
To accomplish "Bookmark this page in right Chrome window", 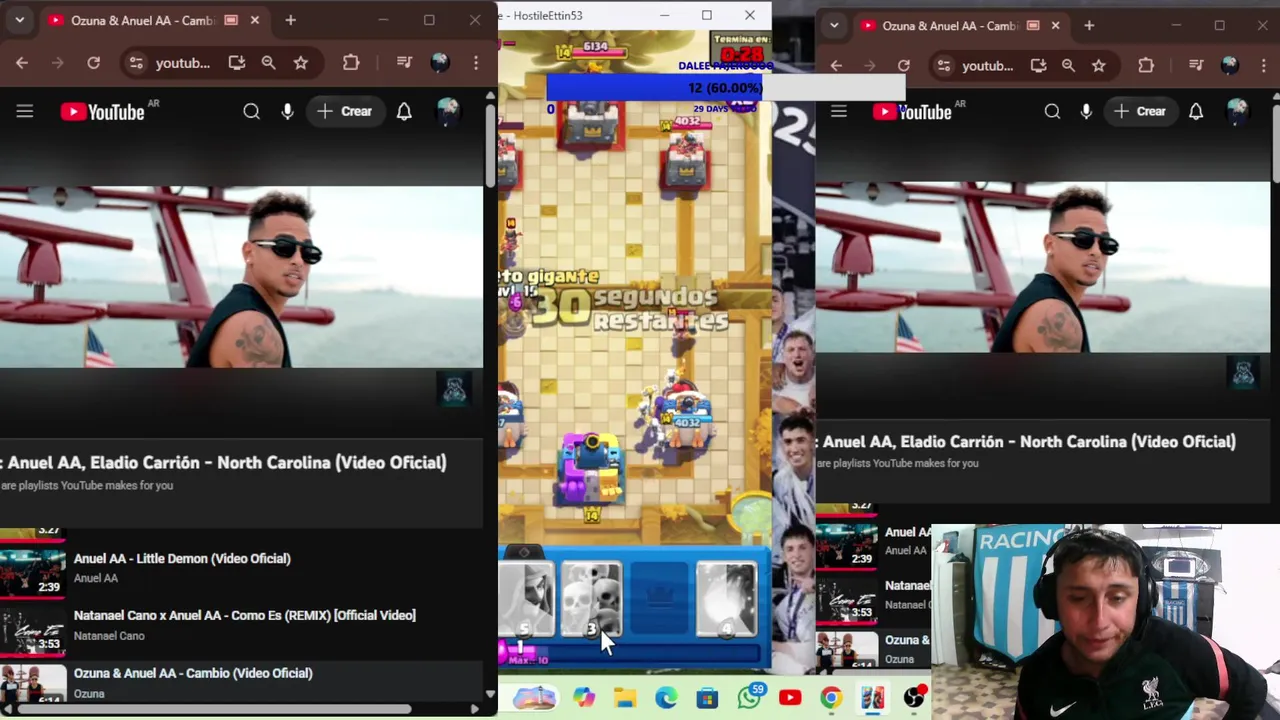I will [1099, 66].
